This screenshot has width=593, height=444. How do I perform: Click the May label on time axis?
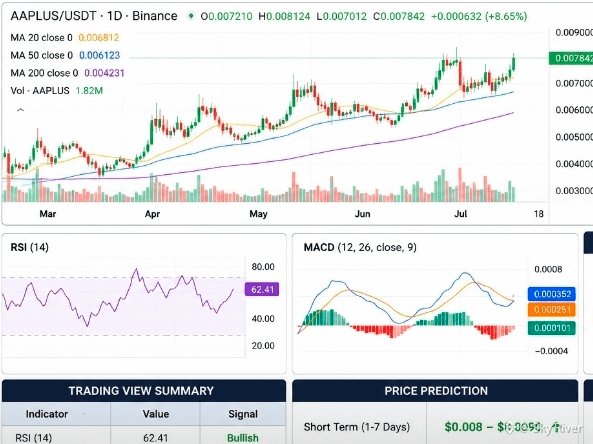click(x=258, y=214)
